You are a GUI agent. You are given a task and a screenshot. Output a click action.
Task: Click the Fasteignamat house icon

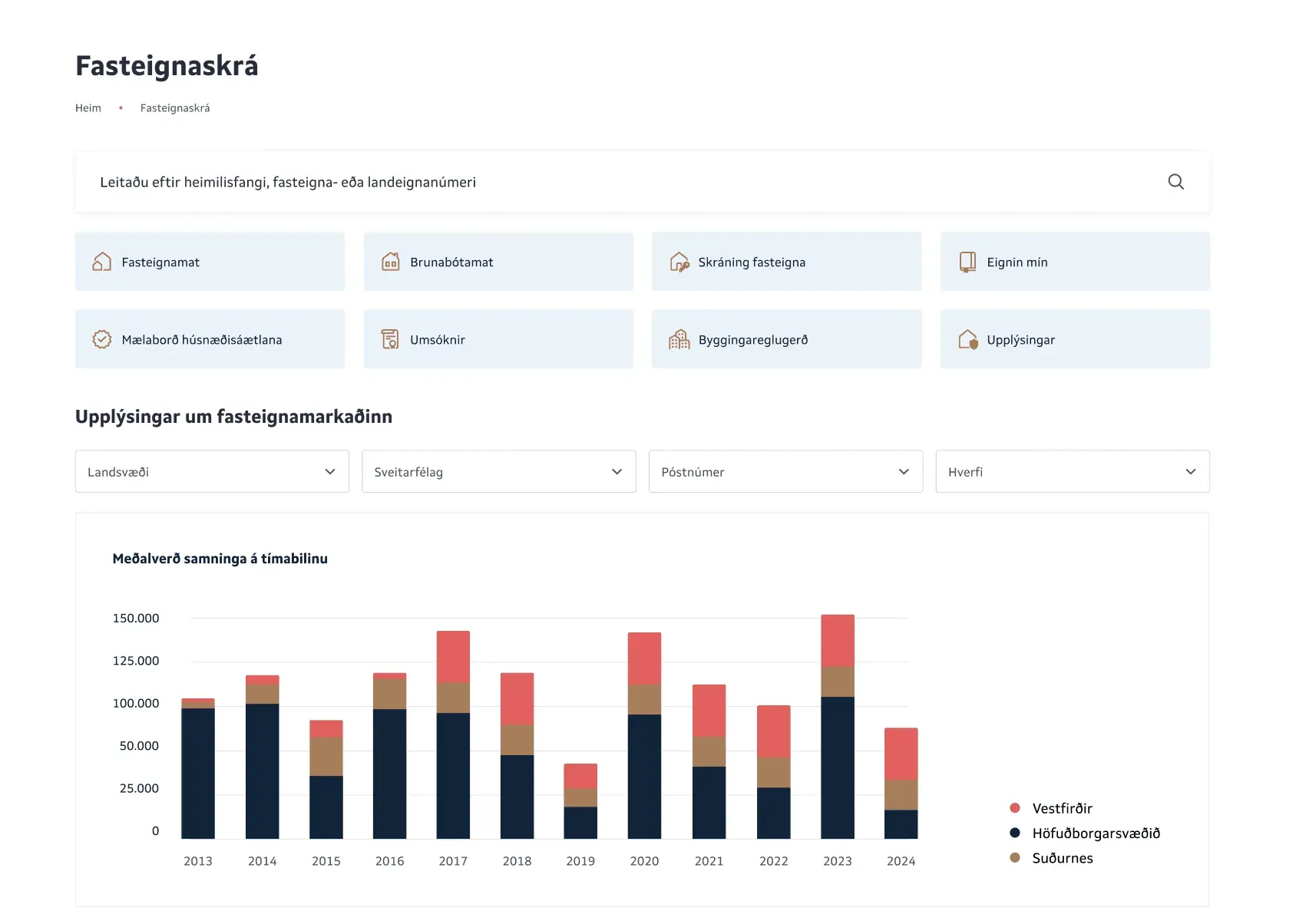pos(102,262)
